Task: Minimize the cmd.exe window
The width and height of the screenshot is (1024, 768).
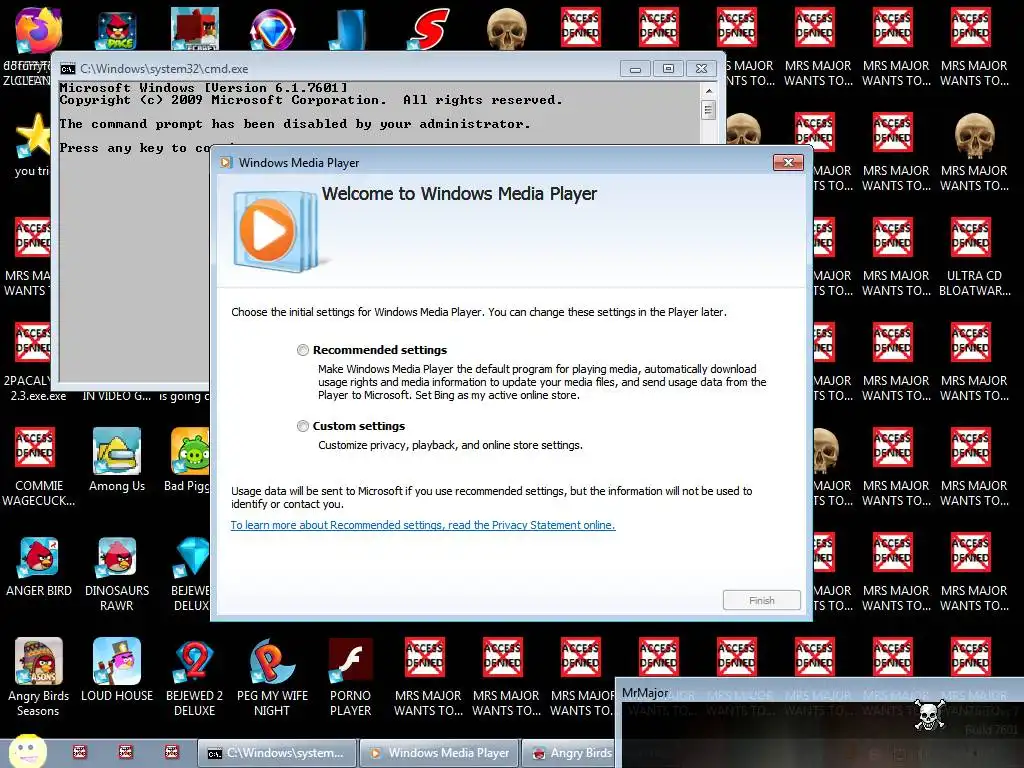Action: point(635,69)
